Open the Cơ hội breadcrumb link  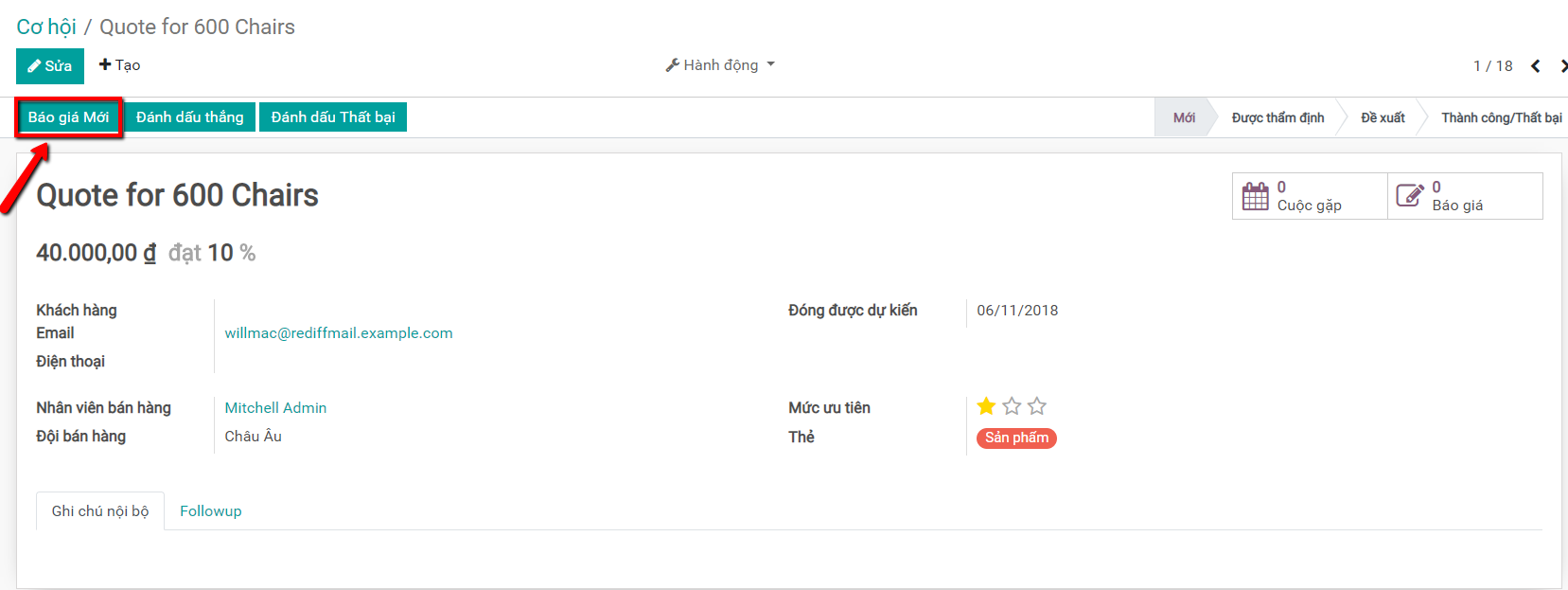click(46, 27)
